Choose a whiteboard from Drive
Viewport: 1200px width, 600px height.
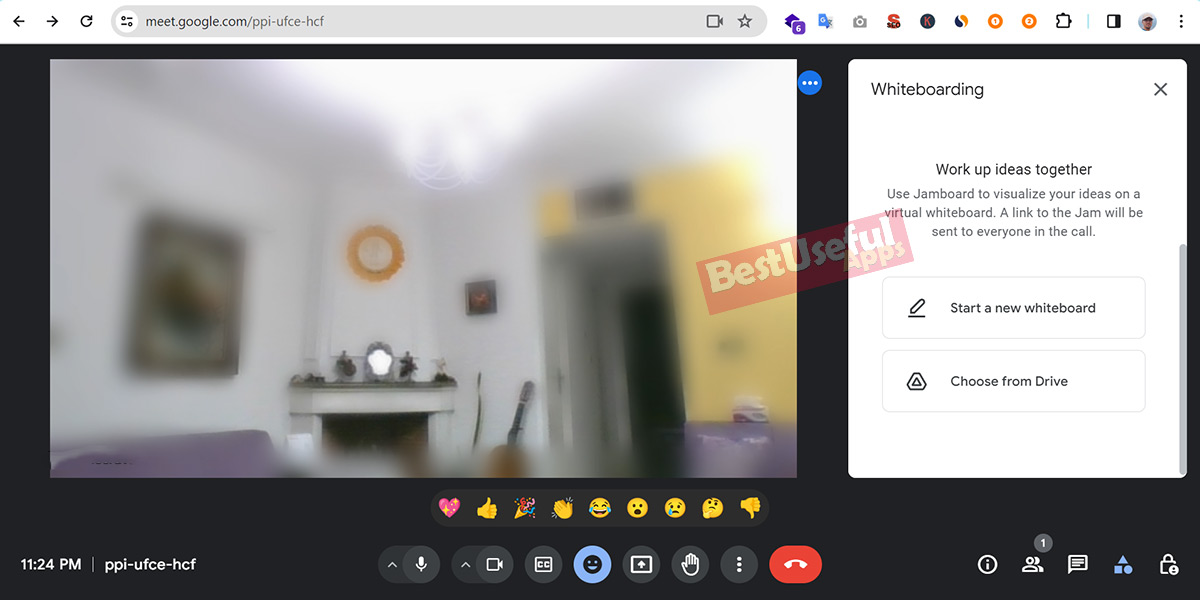[x=1013, y=381]
